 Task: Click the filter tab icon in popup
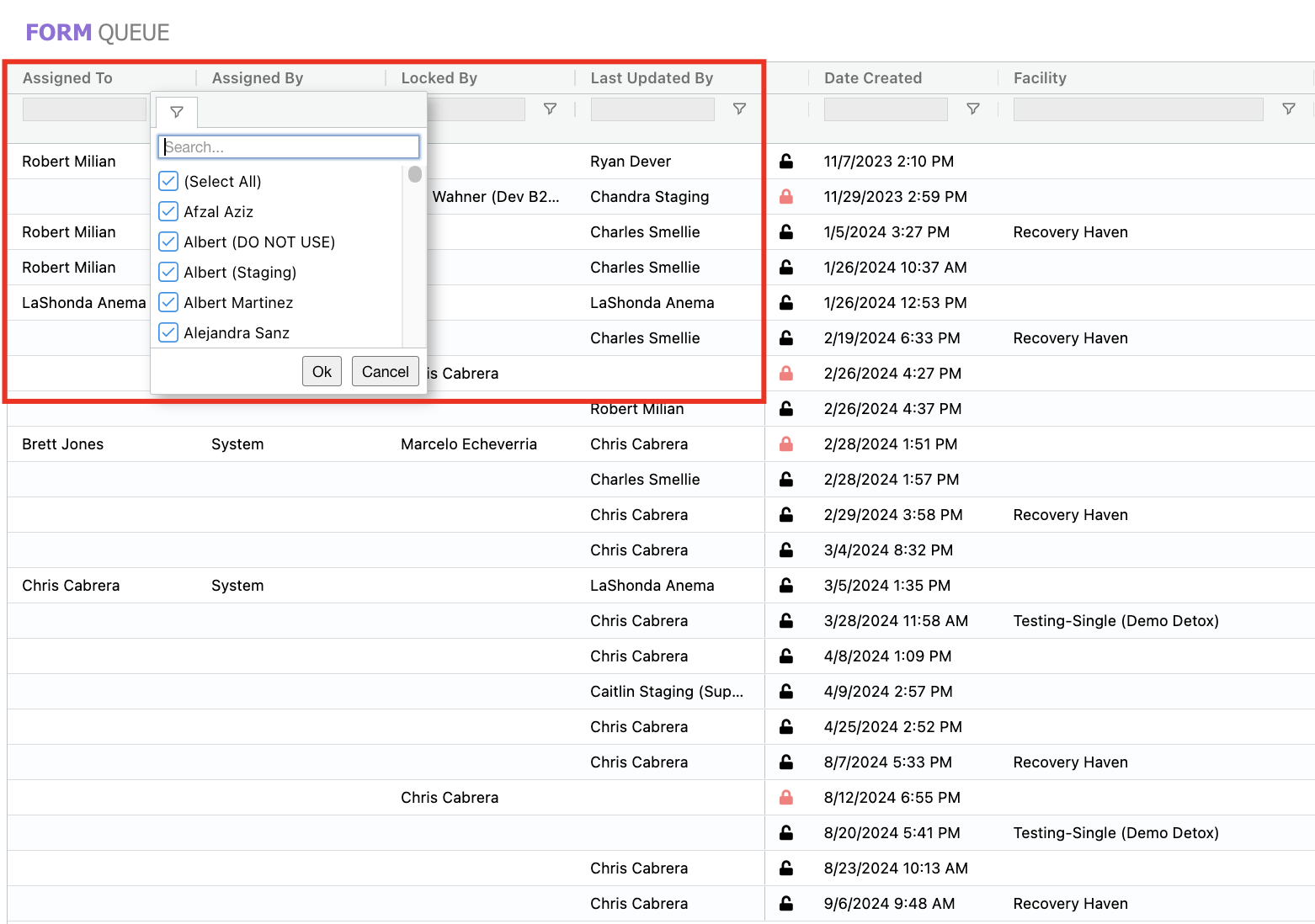(x=177, y=112)
